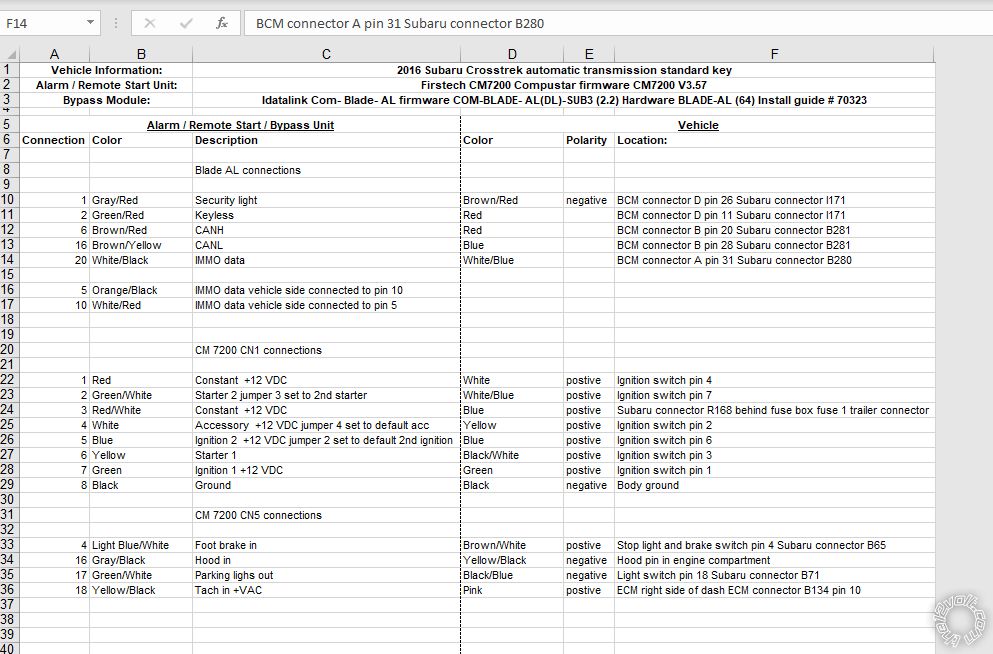This screenshot has height=654, width=993.
Task: Click the 'Location:' header cell
Action: (775, 141)
